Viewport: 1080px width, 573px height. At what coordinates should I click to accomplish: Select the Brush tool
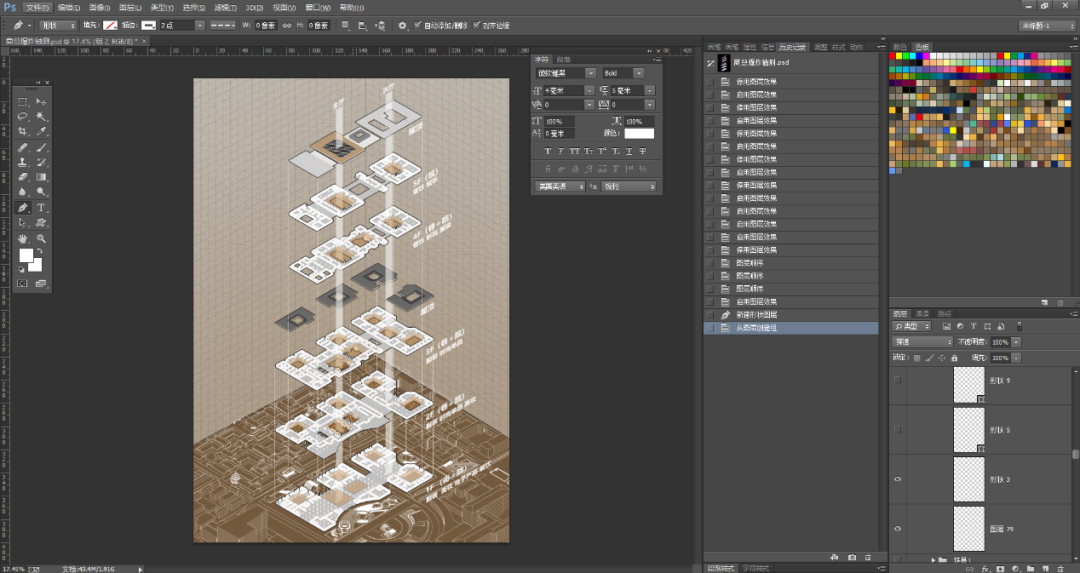click(41, 147)
